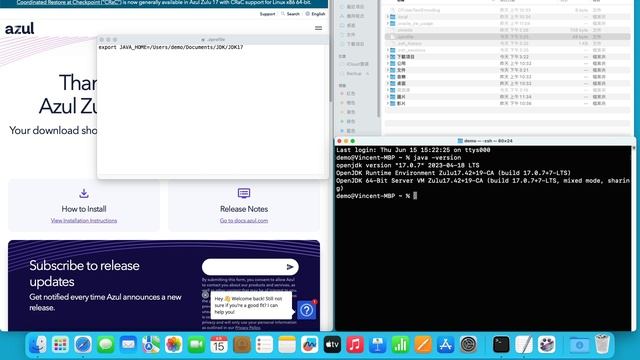The height and width of the screenshot is (360, 640).
Task: Click the Terminal window title bar
Action: pos(484,141)
